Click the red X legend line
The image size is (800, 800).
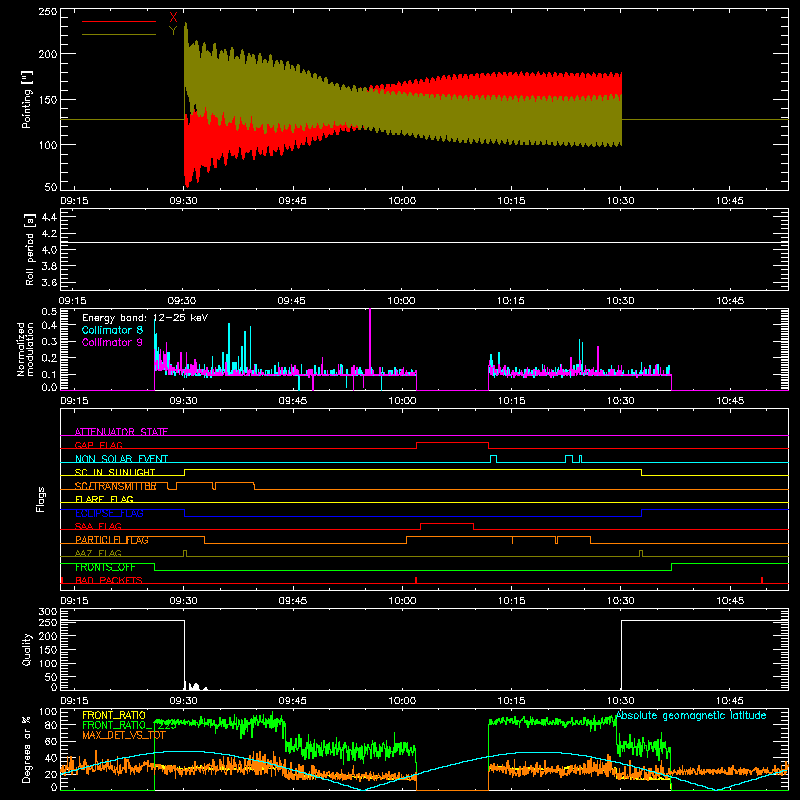click(119, 21)
